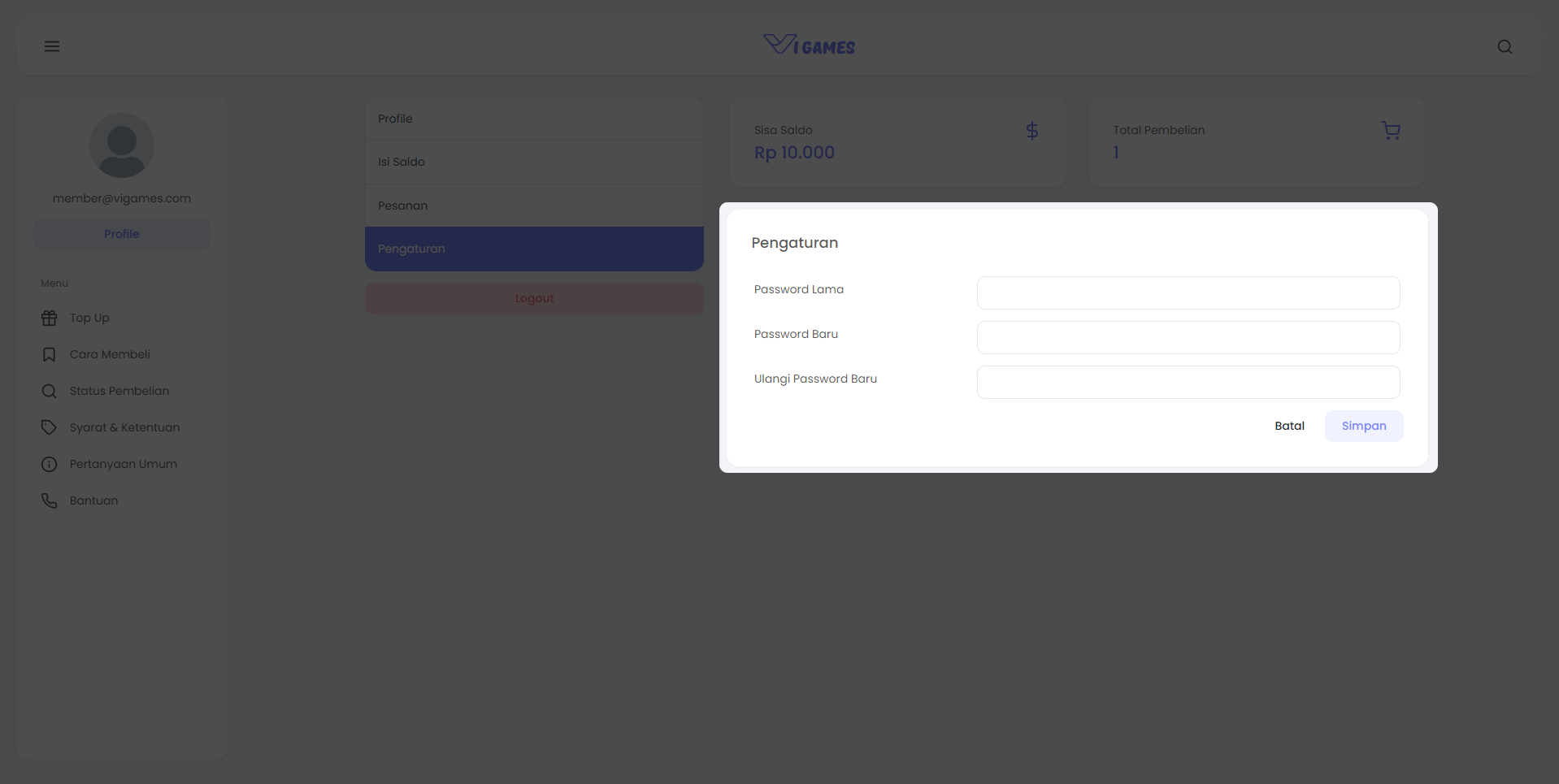Image resolution: width=1559 pixels, height=784 pixels.
Task: Click the bookmark icon beside Cara Membeli
Action: coord(50,354)
